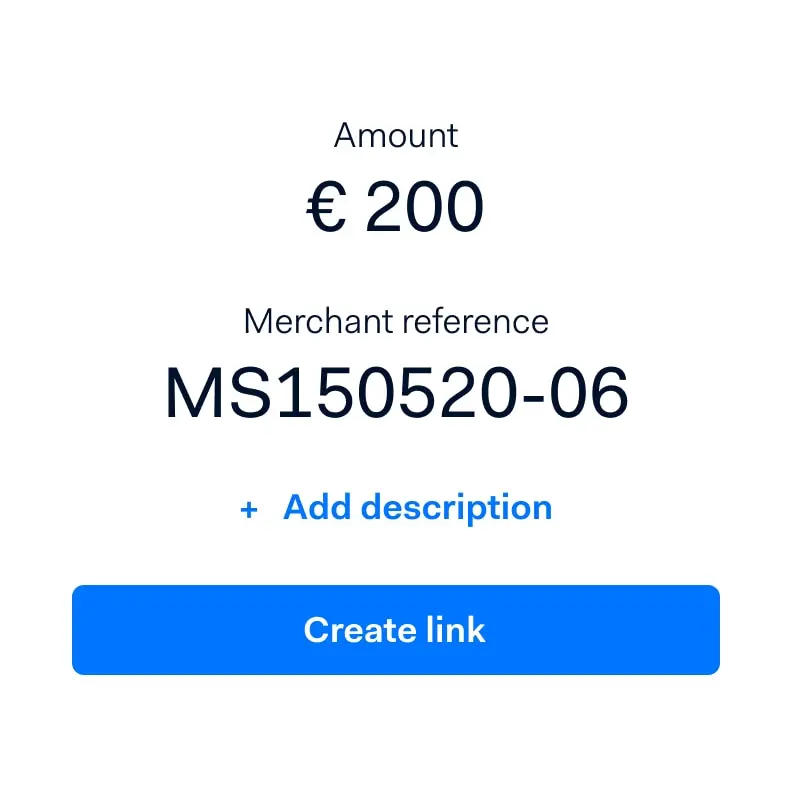This screenshot has height=792, width=792.
Task: Click the left edge of Create link button
Action: 84,630
